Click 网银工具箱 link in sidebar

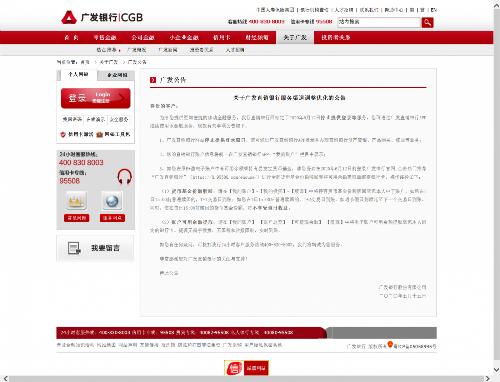(x=117, y=134)
